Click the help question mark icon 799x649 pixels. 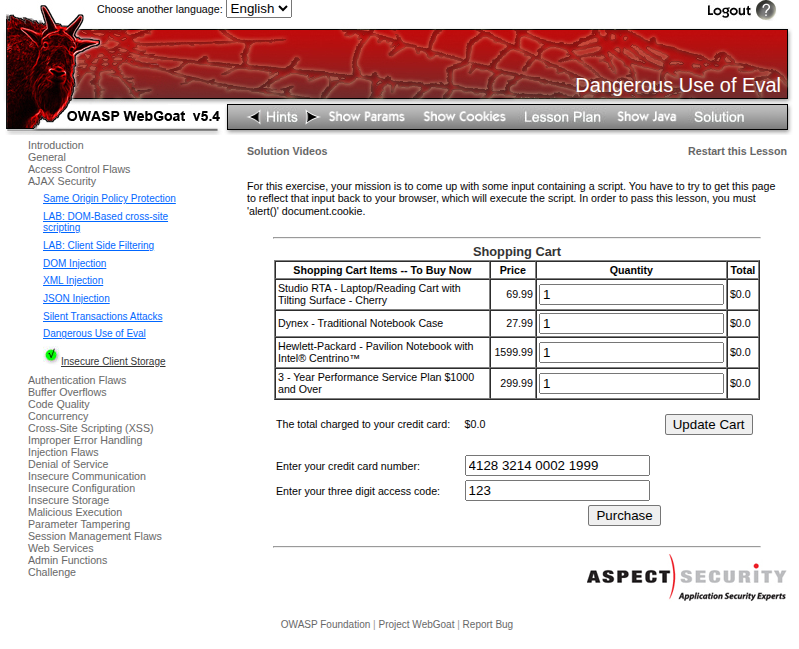(765, 10)
